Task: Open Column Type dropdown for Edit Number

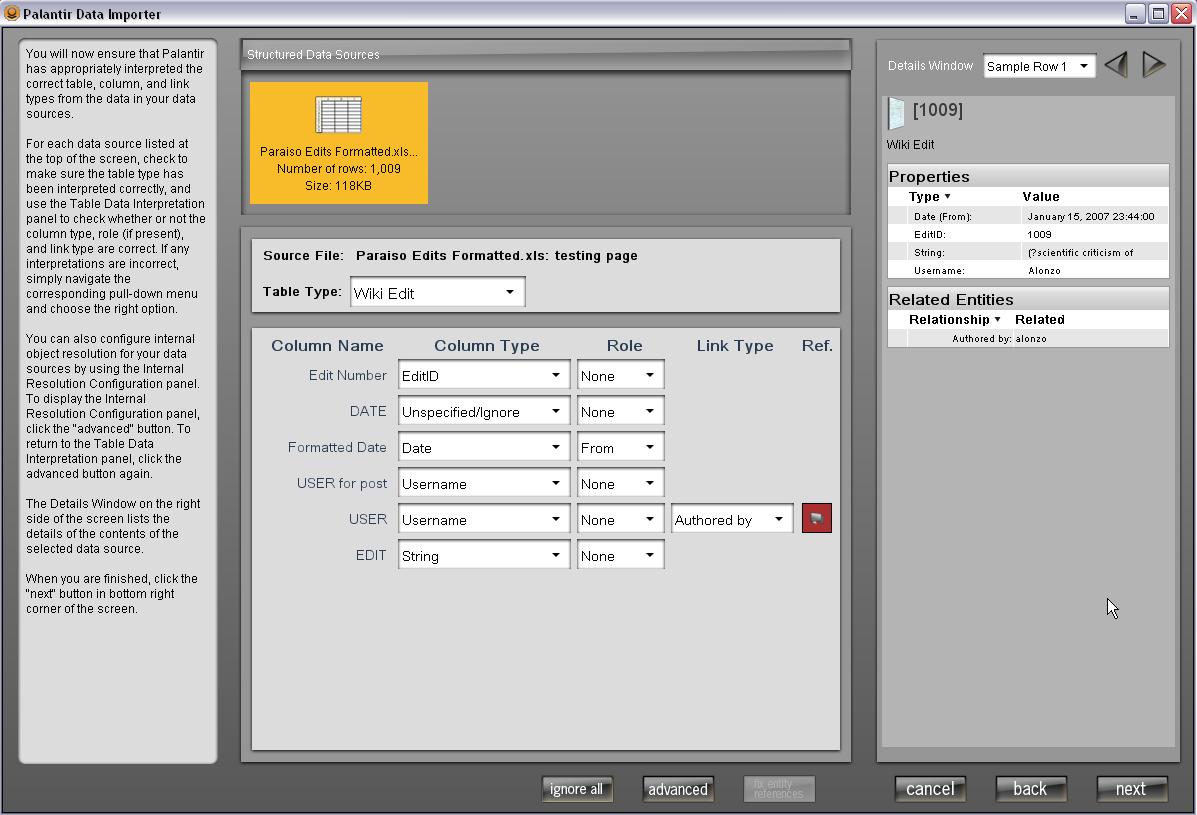Action: (484, 375)
